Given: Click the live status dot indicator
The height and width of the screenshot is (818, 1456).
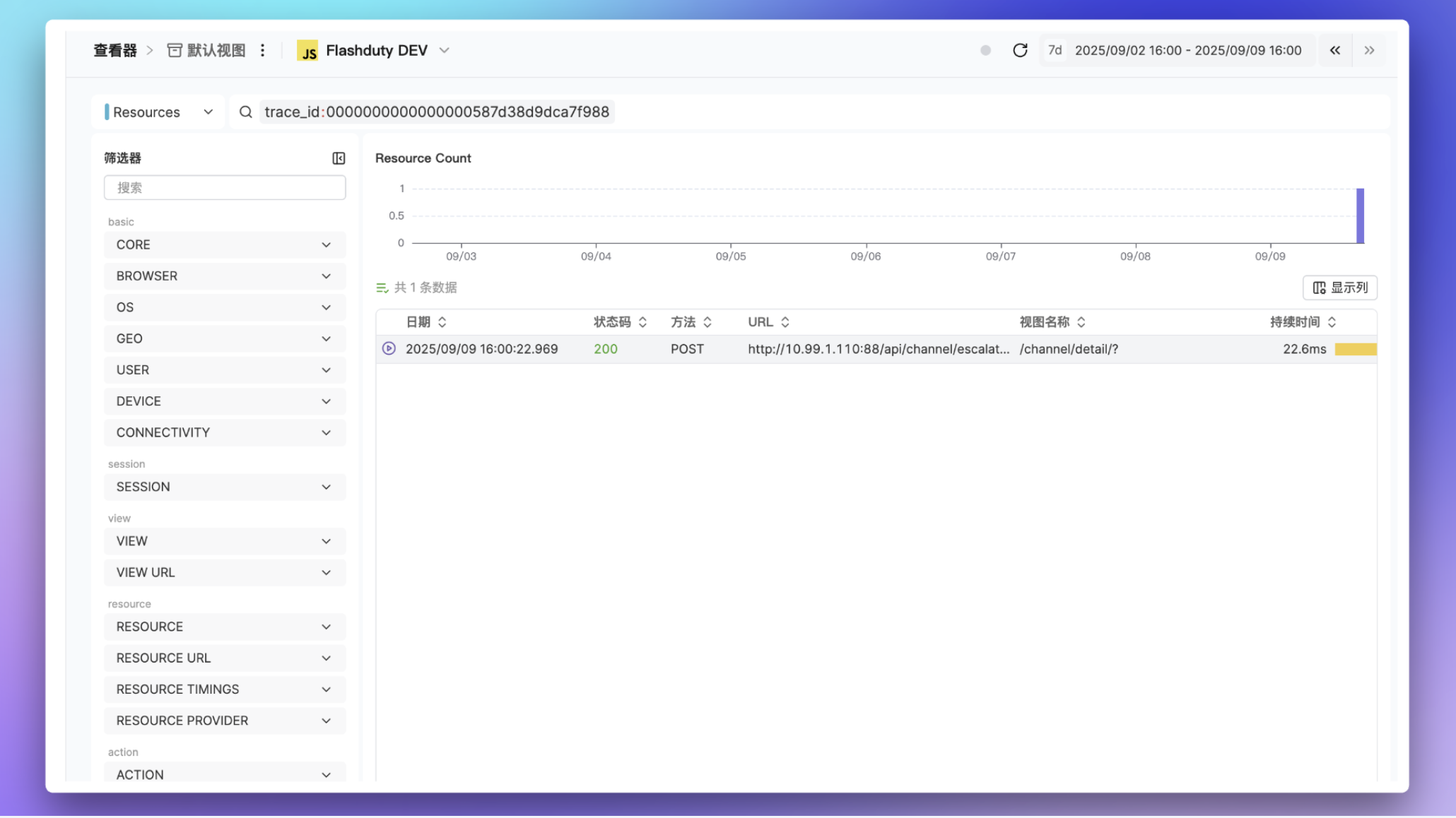Looking at the screenshot, I should (985, 50).
